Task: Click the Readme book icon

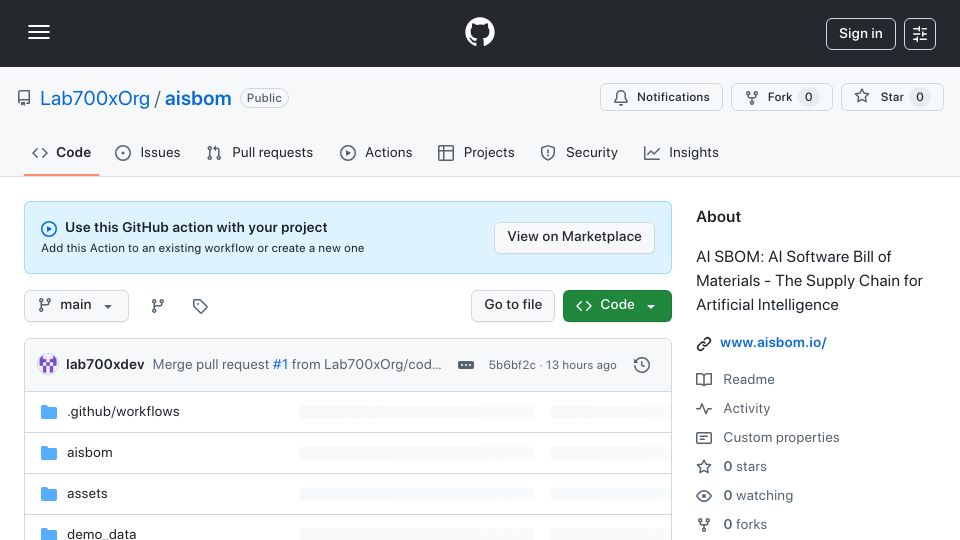Action: click(x=704, y=380)
